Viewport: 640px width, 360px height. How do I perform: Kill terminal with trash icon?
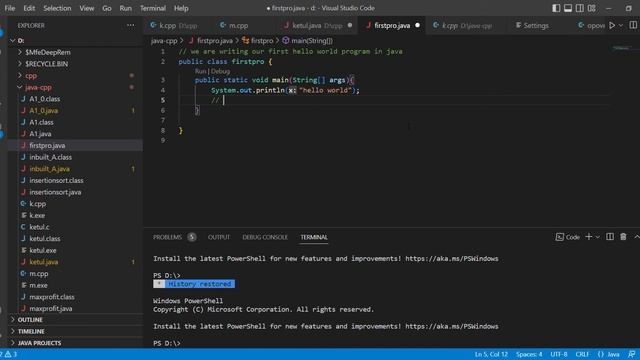pyautogui.click(x=623, y=237)
